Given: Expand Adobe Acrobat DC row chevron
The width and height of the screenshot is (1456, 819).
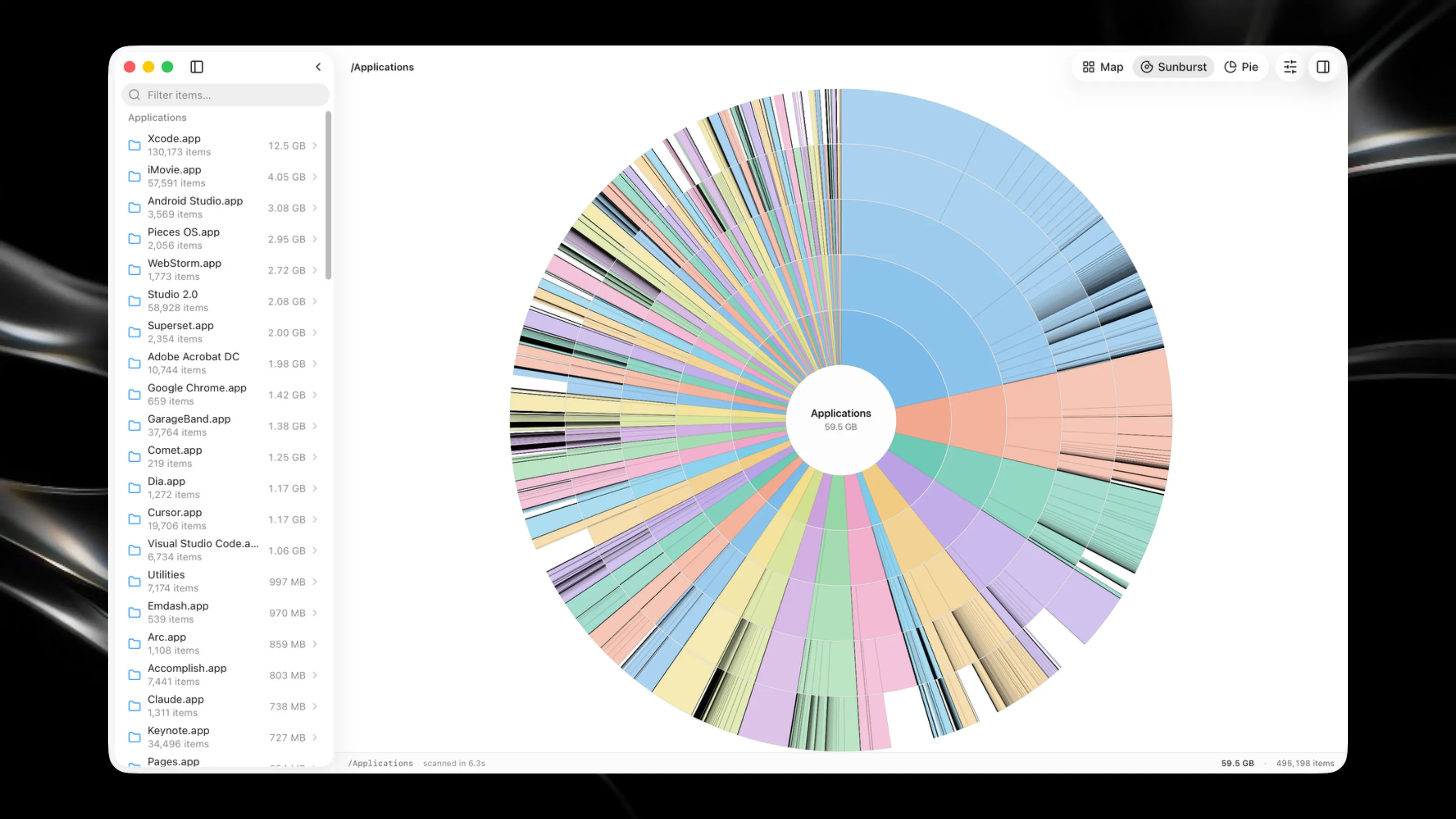Looking at the screenshot, I should pyautogui.click(x=315, y=363).
